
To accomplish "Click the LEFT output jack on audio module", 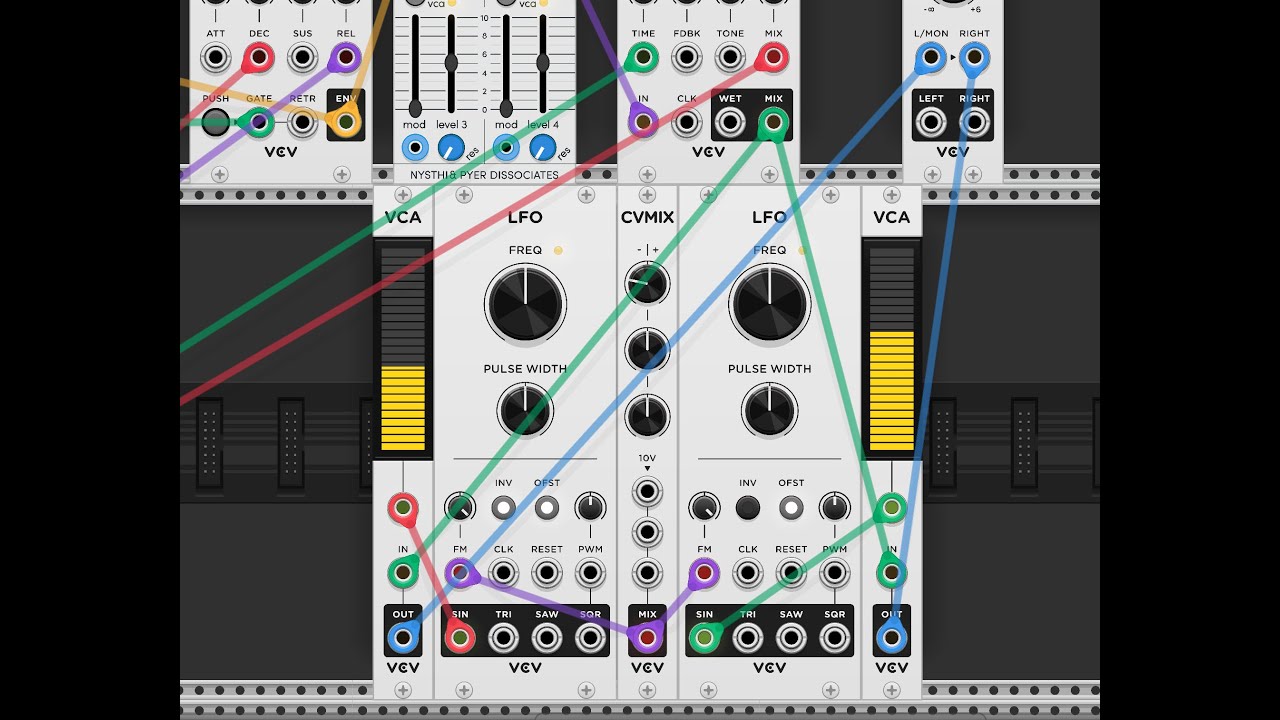I will pos(931,123).
